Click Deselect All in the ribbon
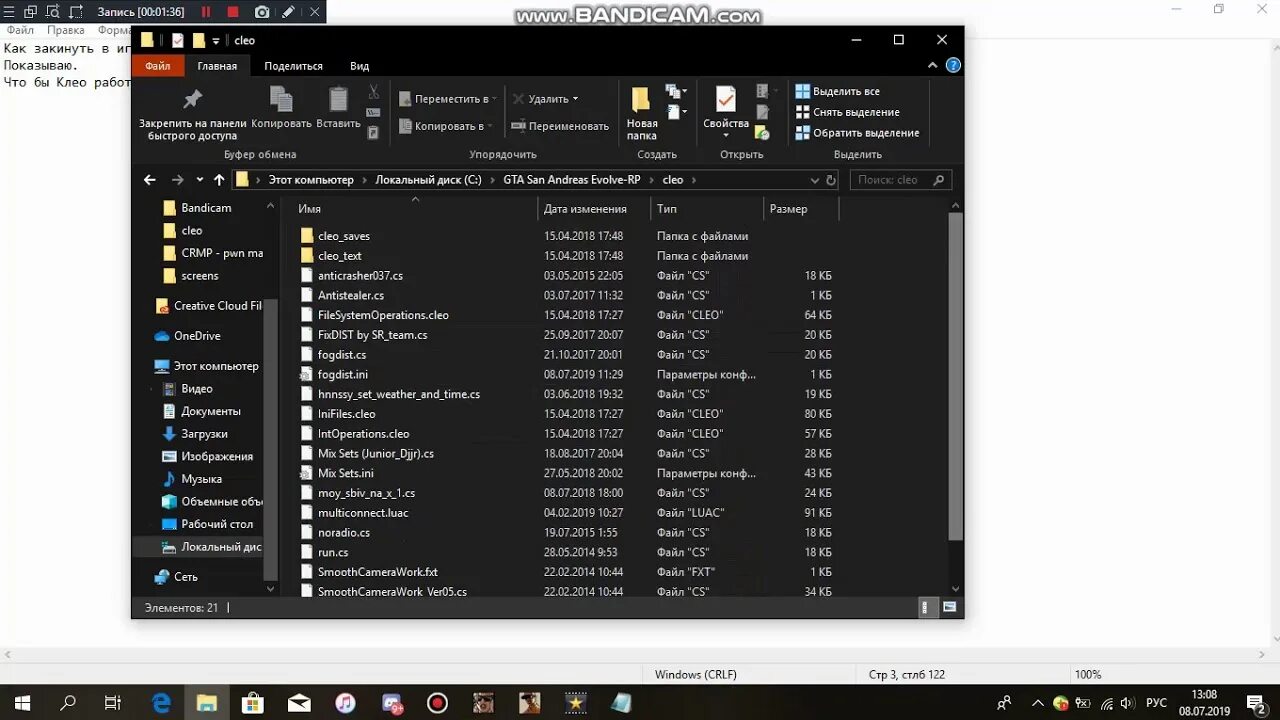1280x720 pixels. (847, 112)
